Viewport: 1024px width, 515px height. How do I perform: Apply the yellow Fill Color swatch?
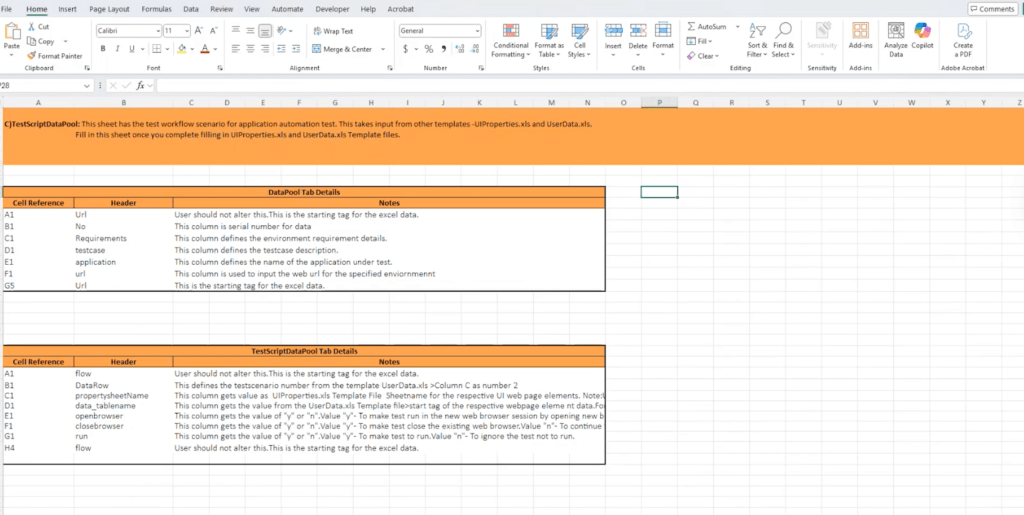point(182,48)
